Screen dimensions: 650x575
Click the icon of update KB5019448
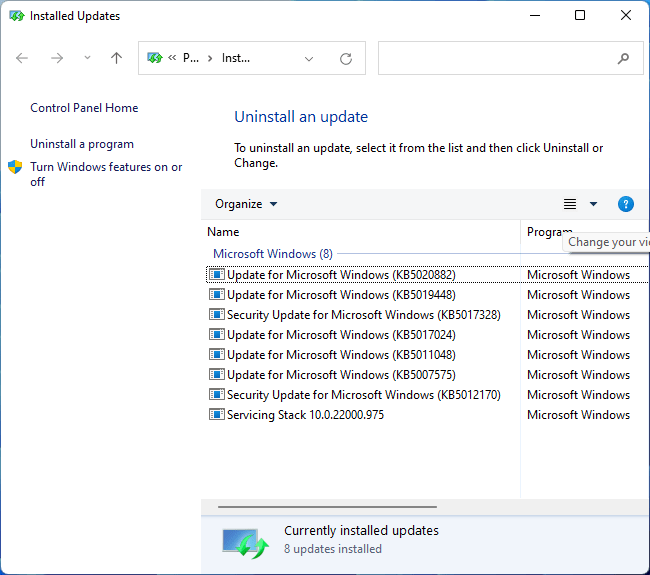[217, 294]
